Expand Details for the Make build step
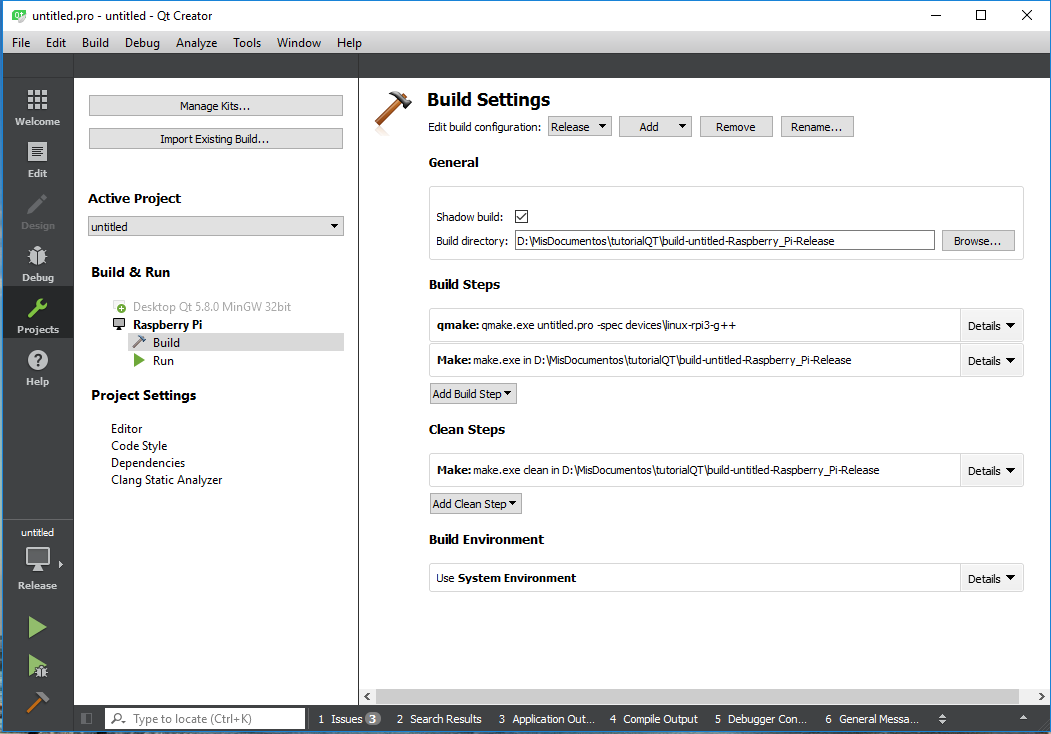Viewport: 1051px width, 734px height. coord(991,361)
